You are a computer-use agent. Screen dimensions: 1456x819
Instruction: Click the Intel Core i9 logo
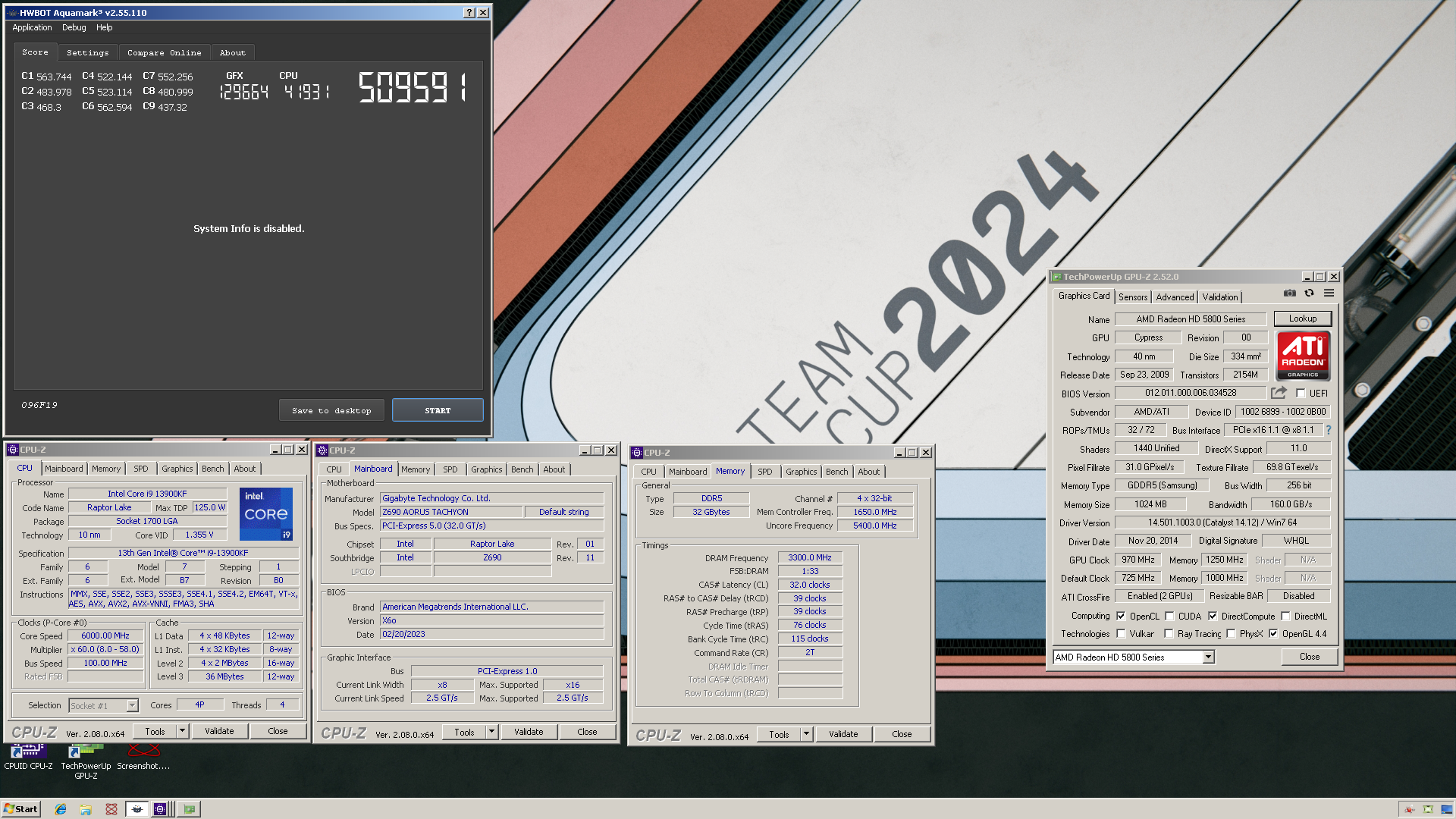click(x=266, y=514)
